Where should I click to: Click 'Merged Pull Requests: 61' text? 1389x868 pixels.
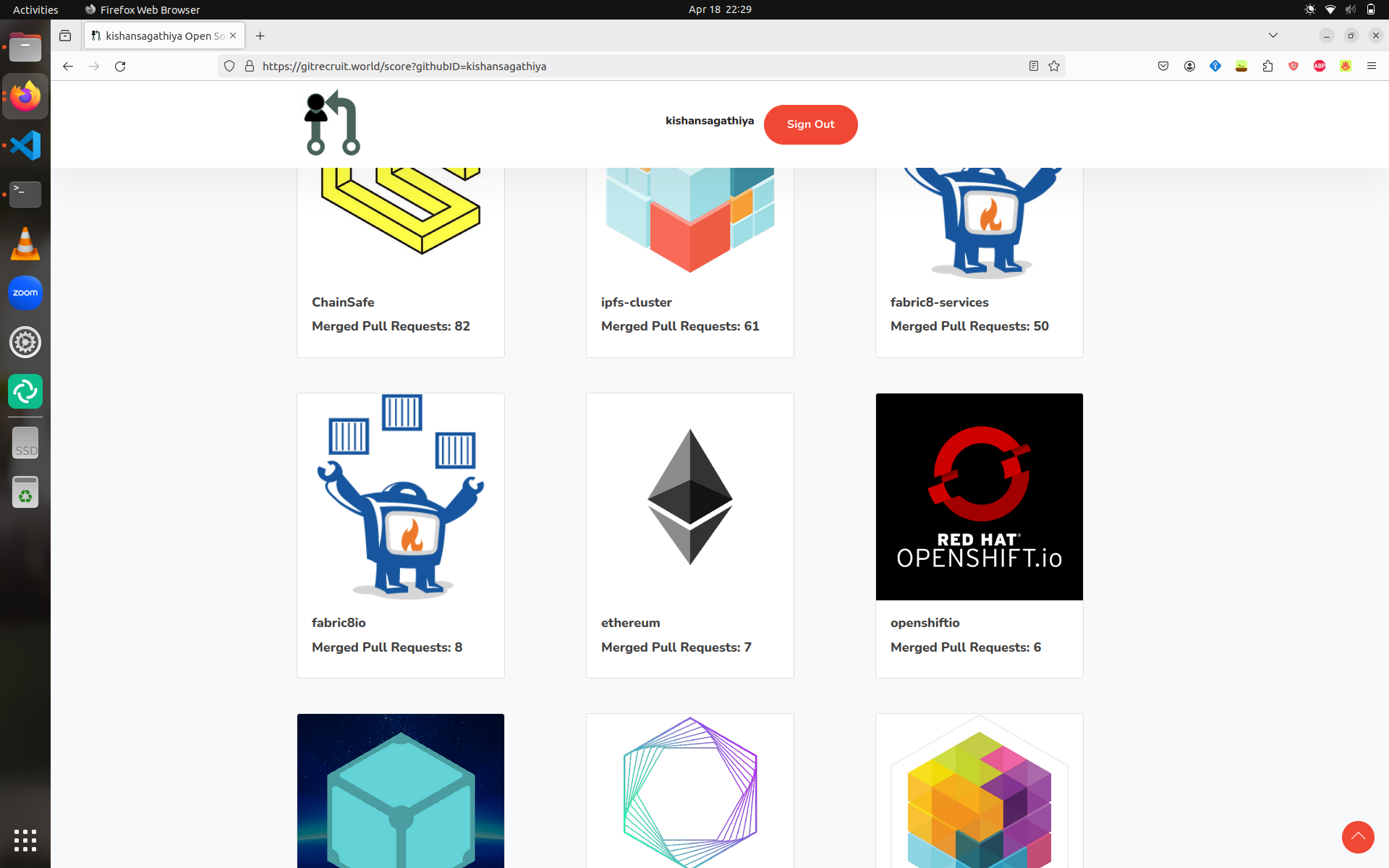[680, 326]
